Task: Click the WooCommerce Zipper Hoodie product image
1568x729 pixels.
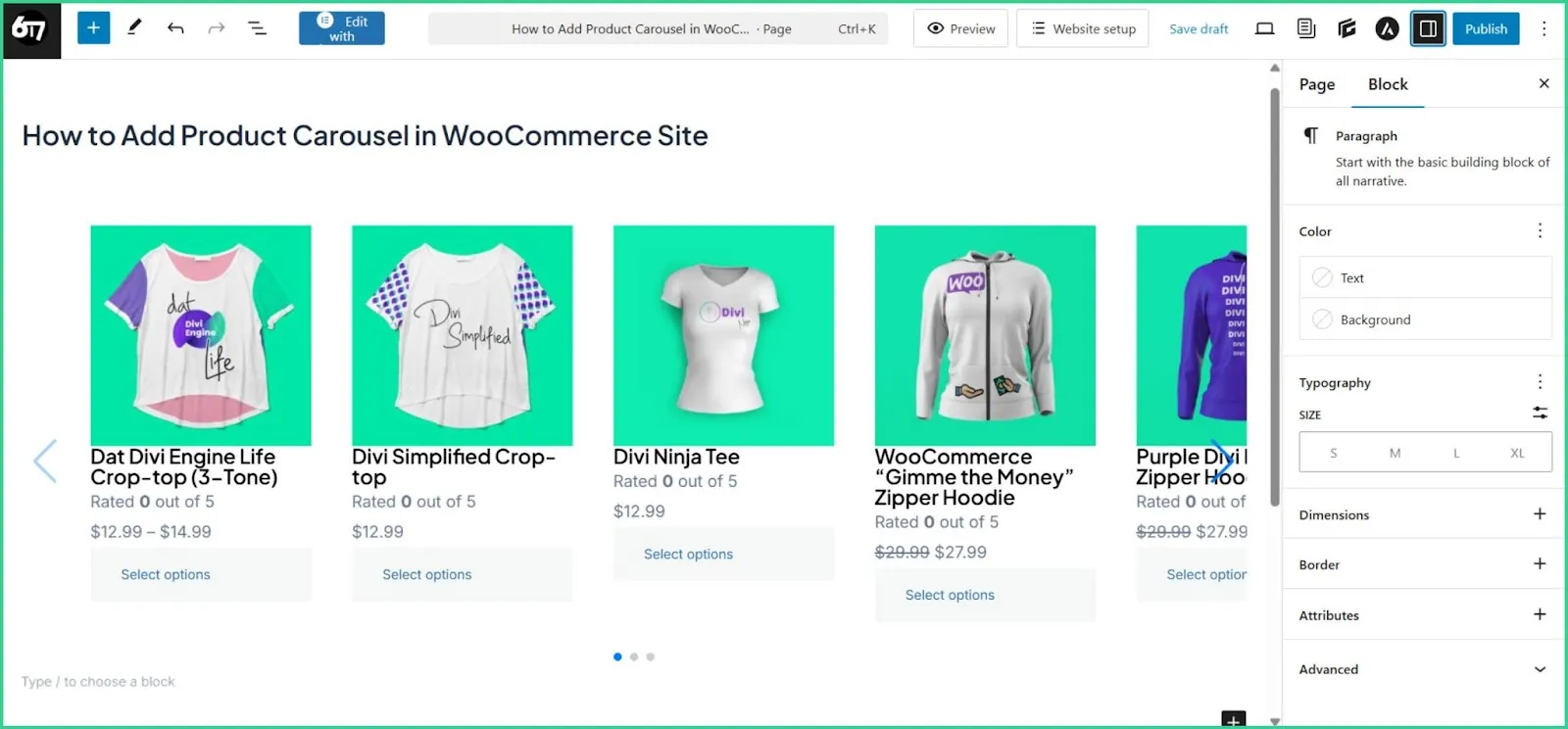Action: [985, 335]
